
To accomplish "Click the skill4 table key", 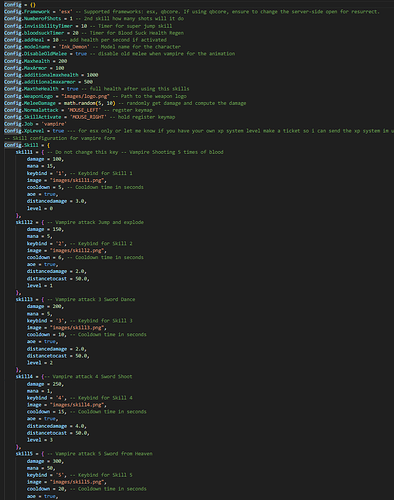I will pyautogui.click(x=24, y=377).
